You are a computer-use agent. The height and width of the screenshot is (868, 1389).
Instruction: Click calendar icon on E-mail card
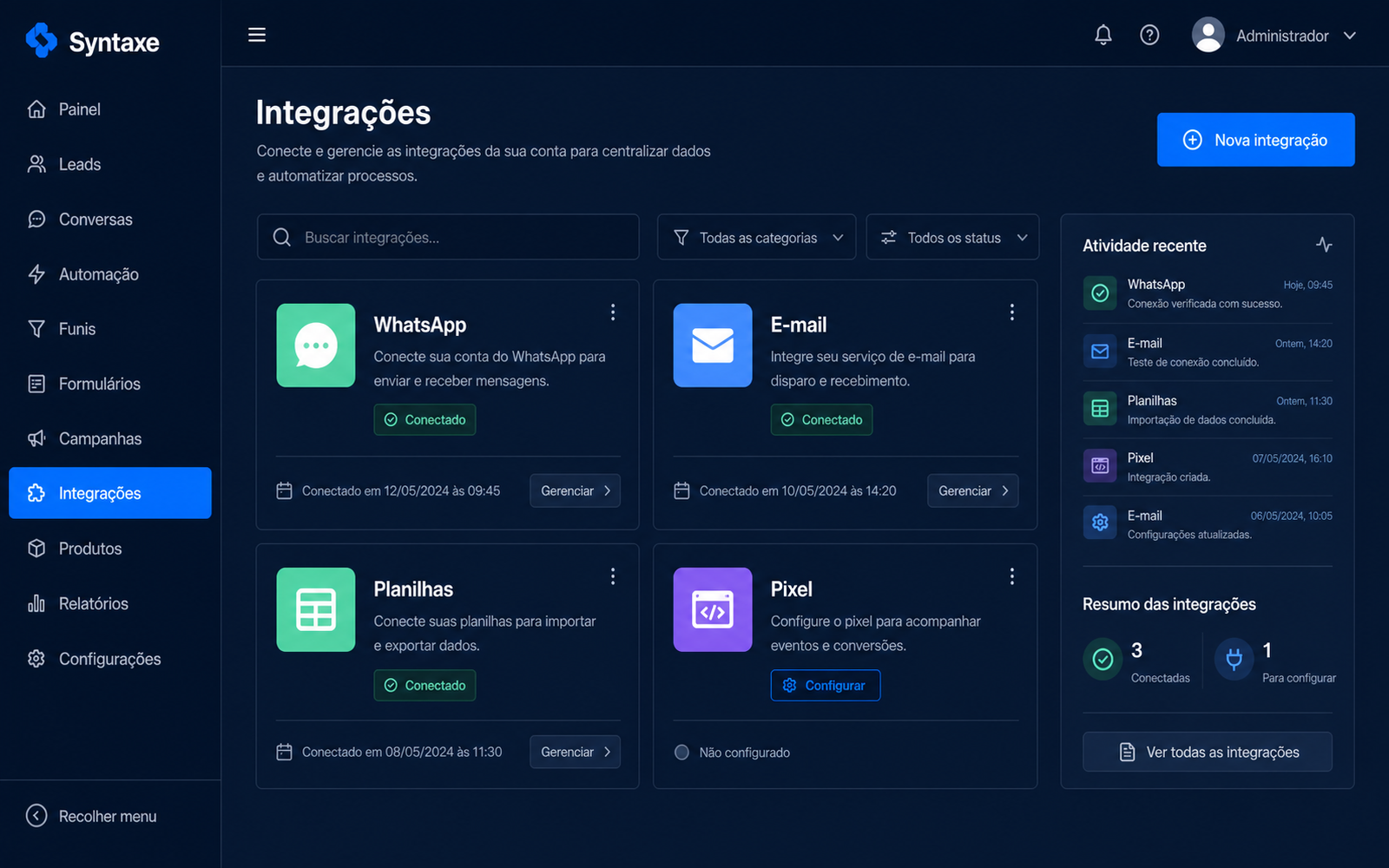[x=681, y=490]
